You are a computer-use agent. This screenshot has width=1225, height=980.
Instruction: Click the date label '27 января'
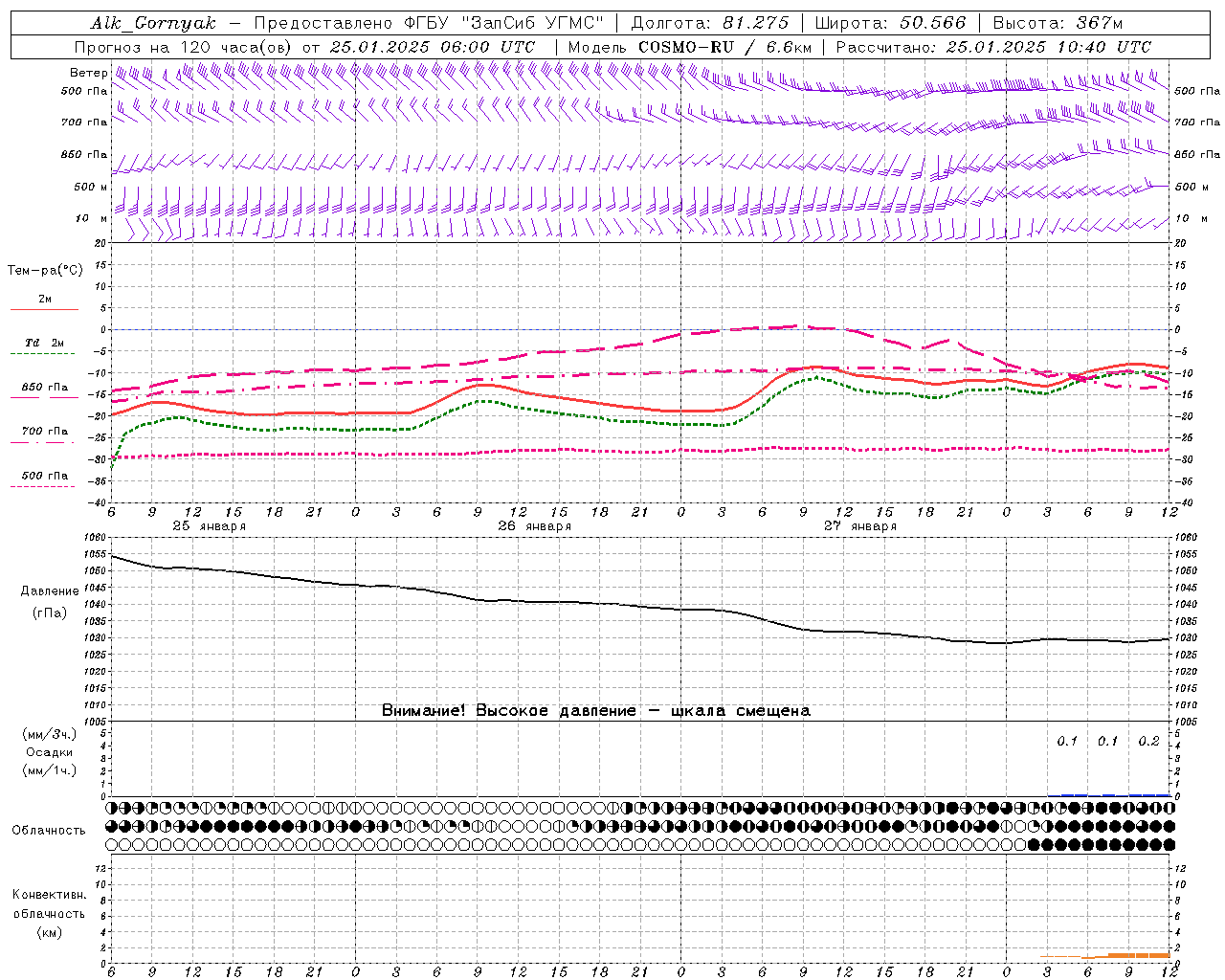[859, 526]
